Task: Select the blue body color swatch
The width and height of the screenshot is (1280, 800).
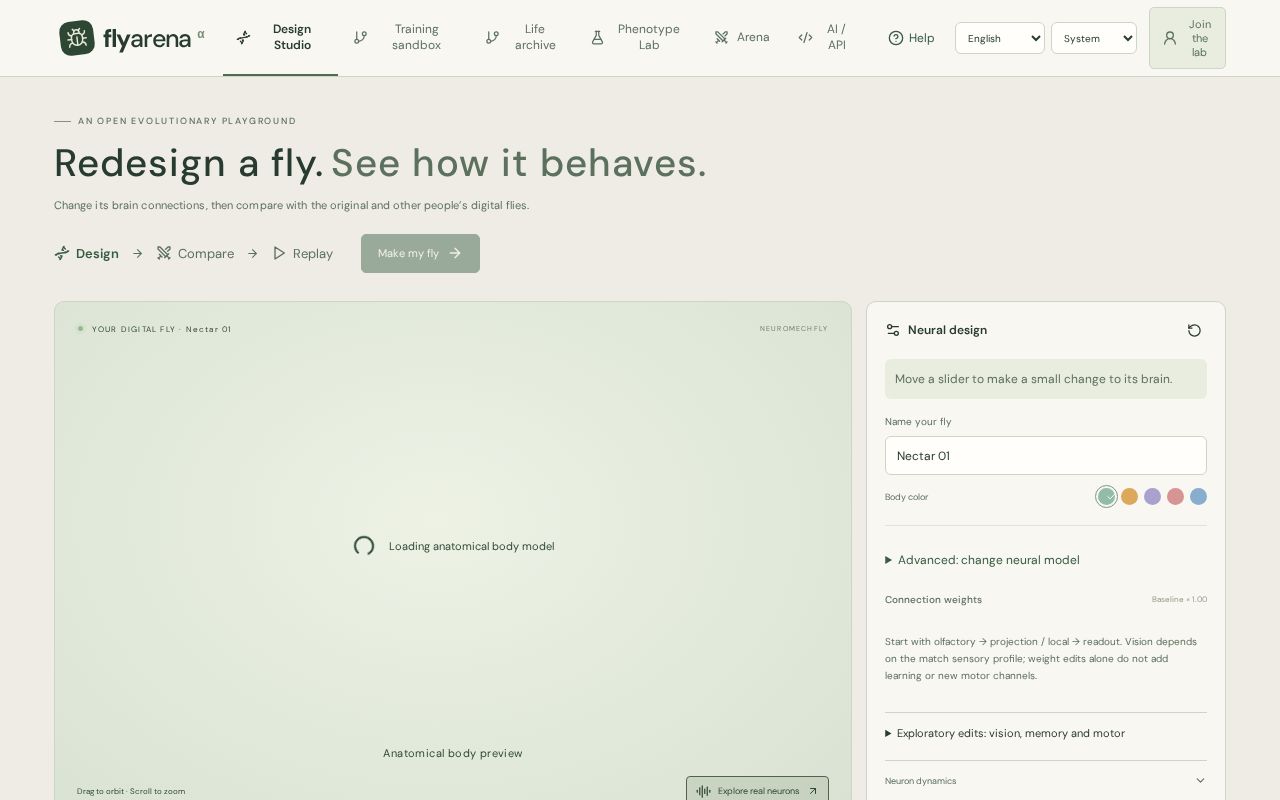Action: pyautogui.click(x=1198, y=496)
